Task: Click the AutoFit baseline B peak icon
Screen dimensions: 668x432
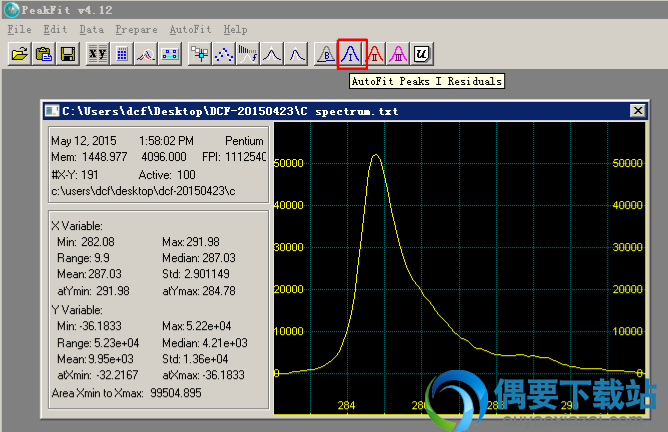Action: pyautogui.click(x=325, y=54)
